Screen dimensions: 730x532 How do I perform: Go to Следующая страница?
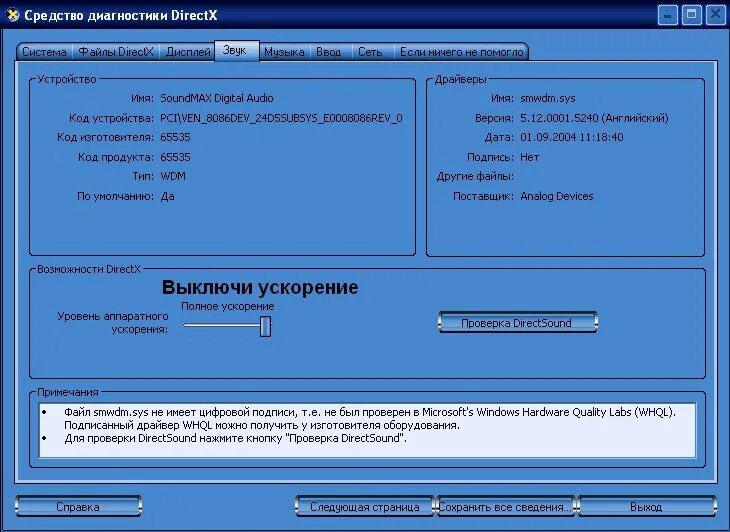point(365,506)
